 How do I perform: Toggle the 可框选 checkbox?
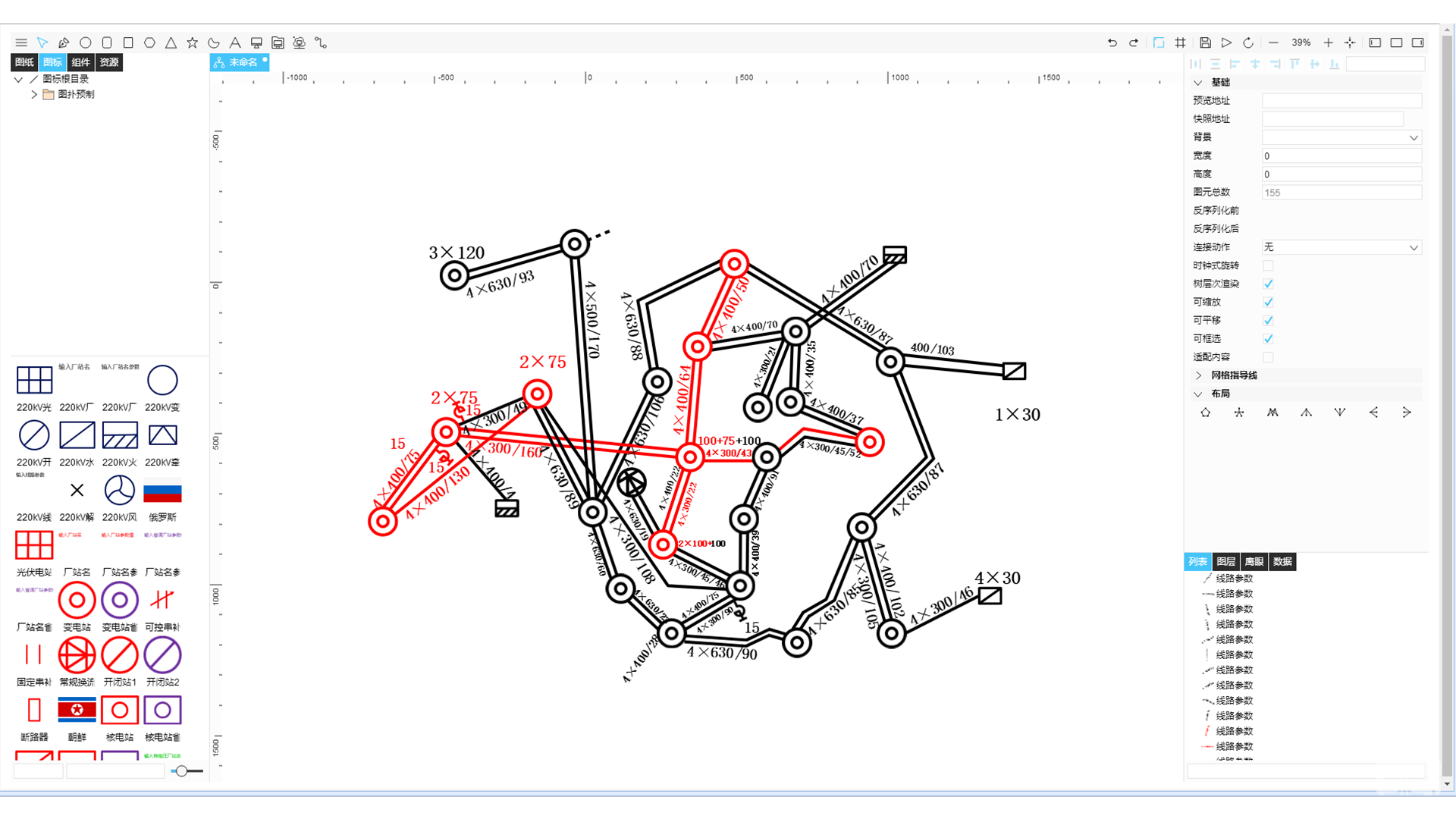click(1268, 339)
